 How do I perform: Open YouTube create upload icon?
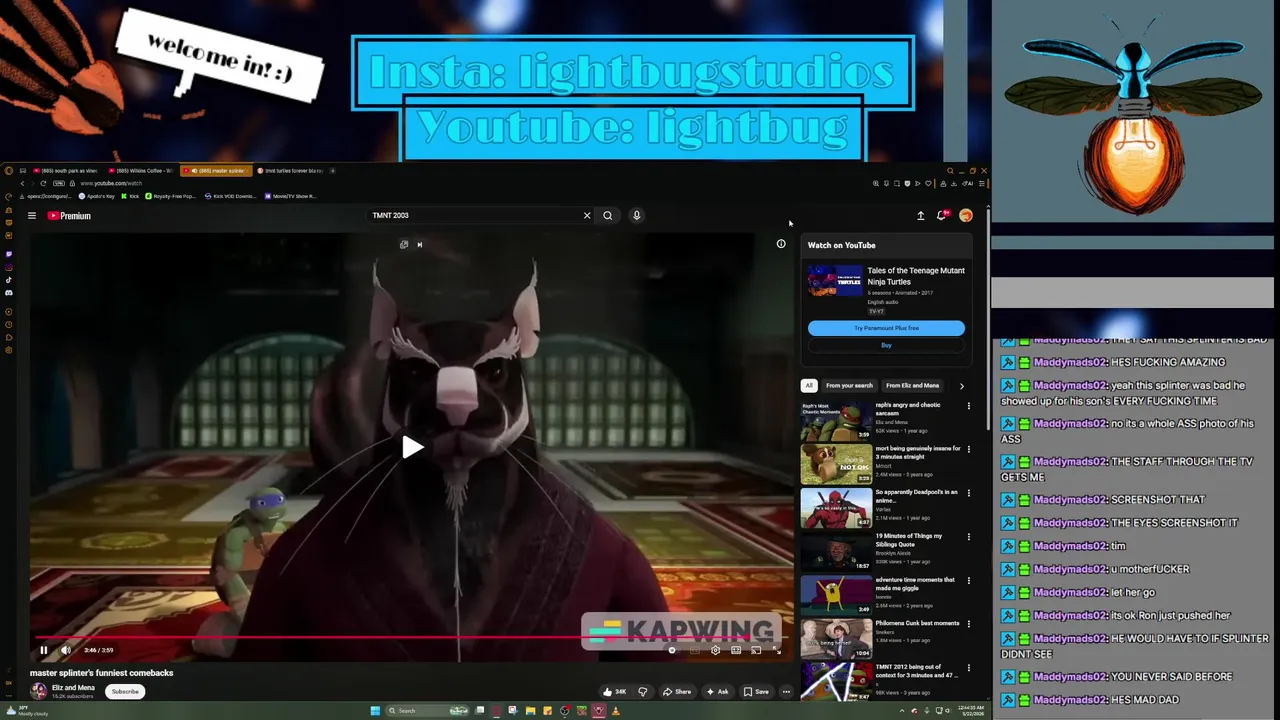tap(921, 216)
